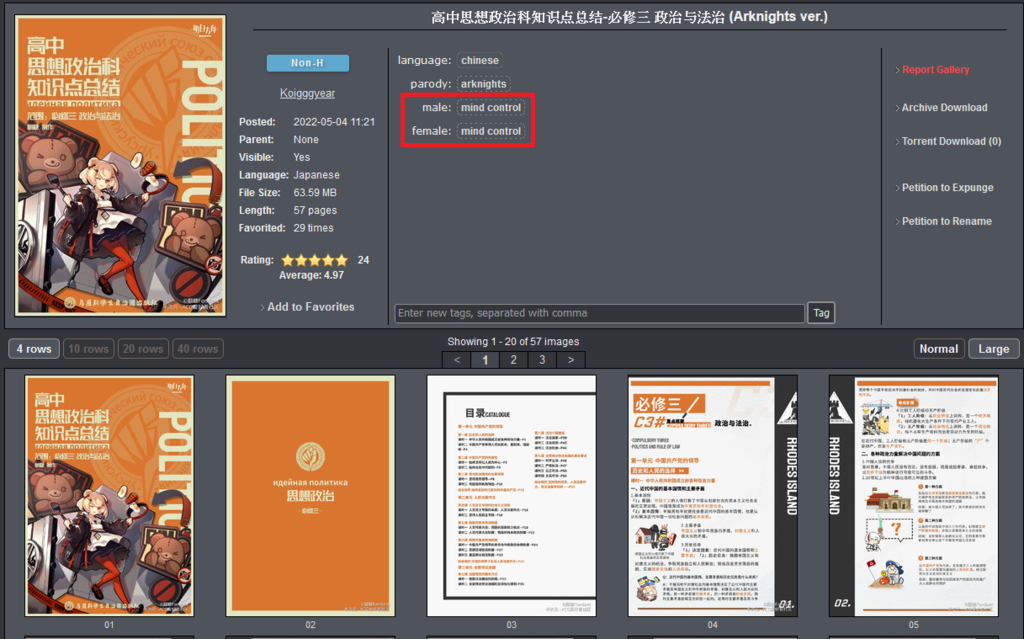Click the Language value Japanese
This screenshot has height=639, width=1024.
316,175
